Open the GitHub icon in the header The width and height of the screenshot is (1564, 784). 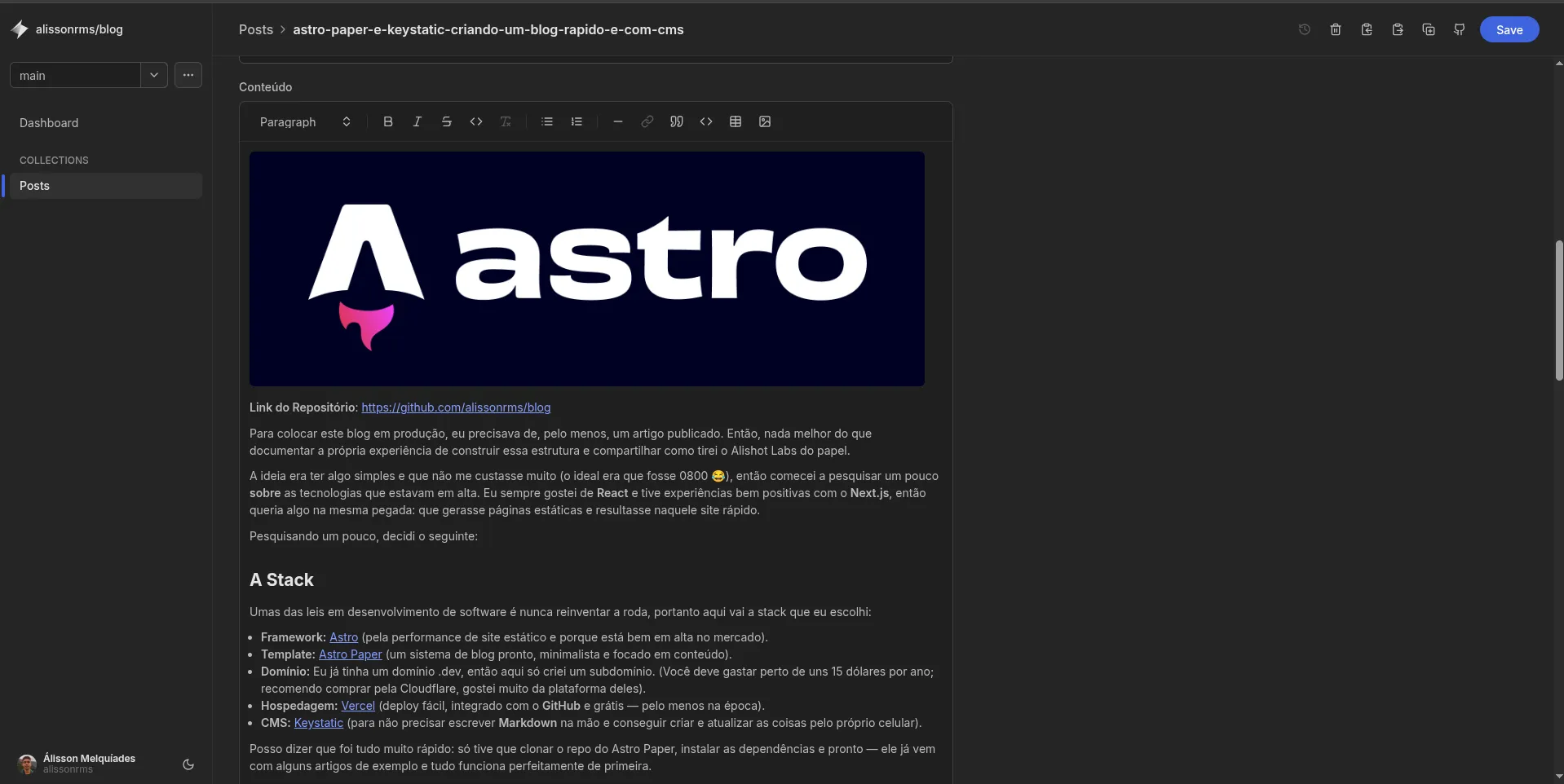[1460, 29]
